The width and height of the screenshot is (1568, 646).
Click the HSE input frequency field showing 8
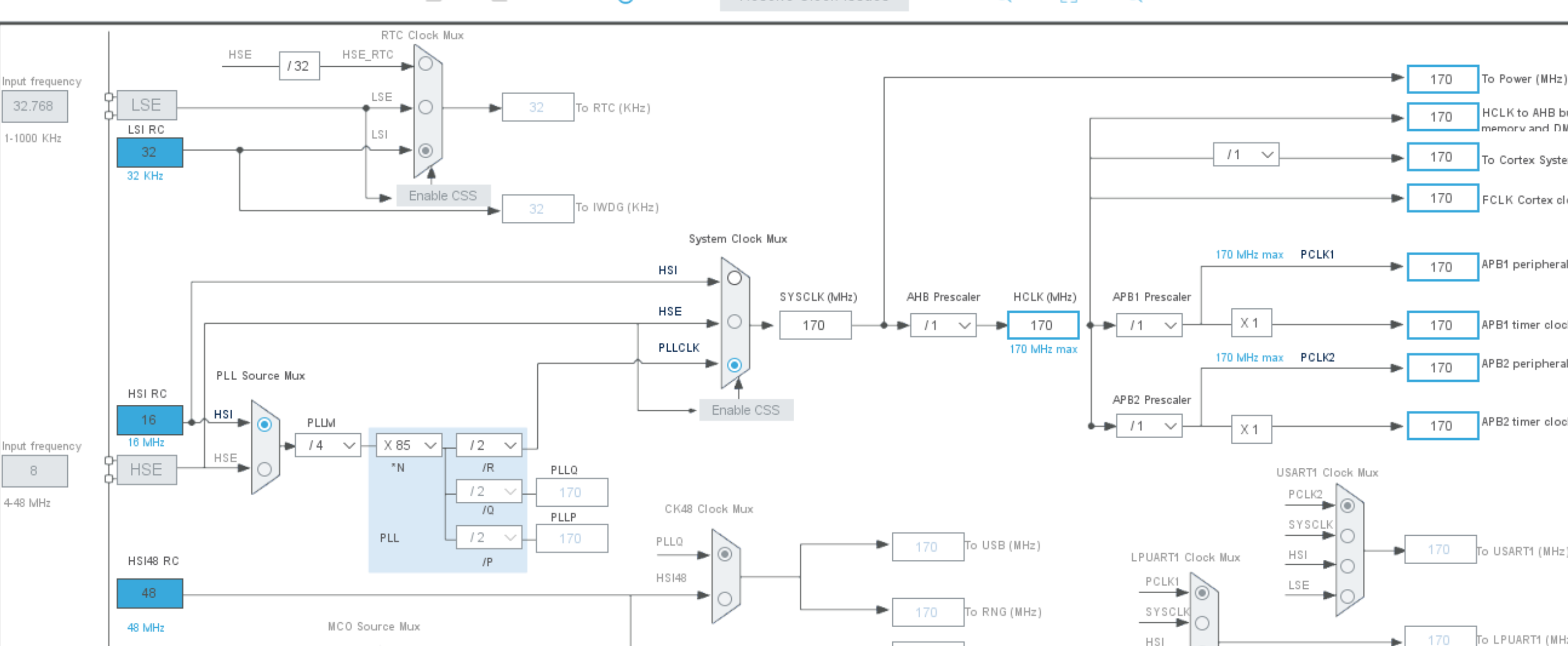34,471
